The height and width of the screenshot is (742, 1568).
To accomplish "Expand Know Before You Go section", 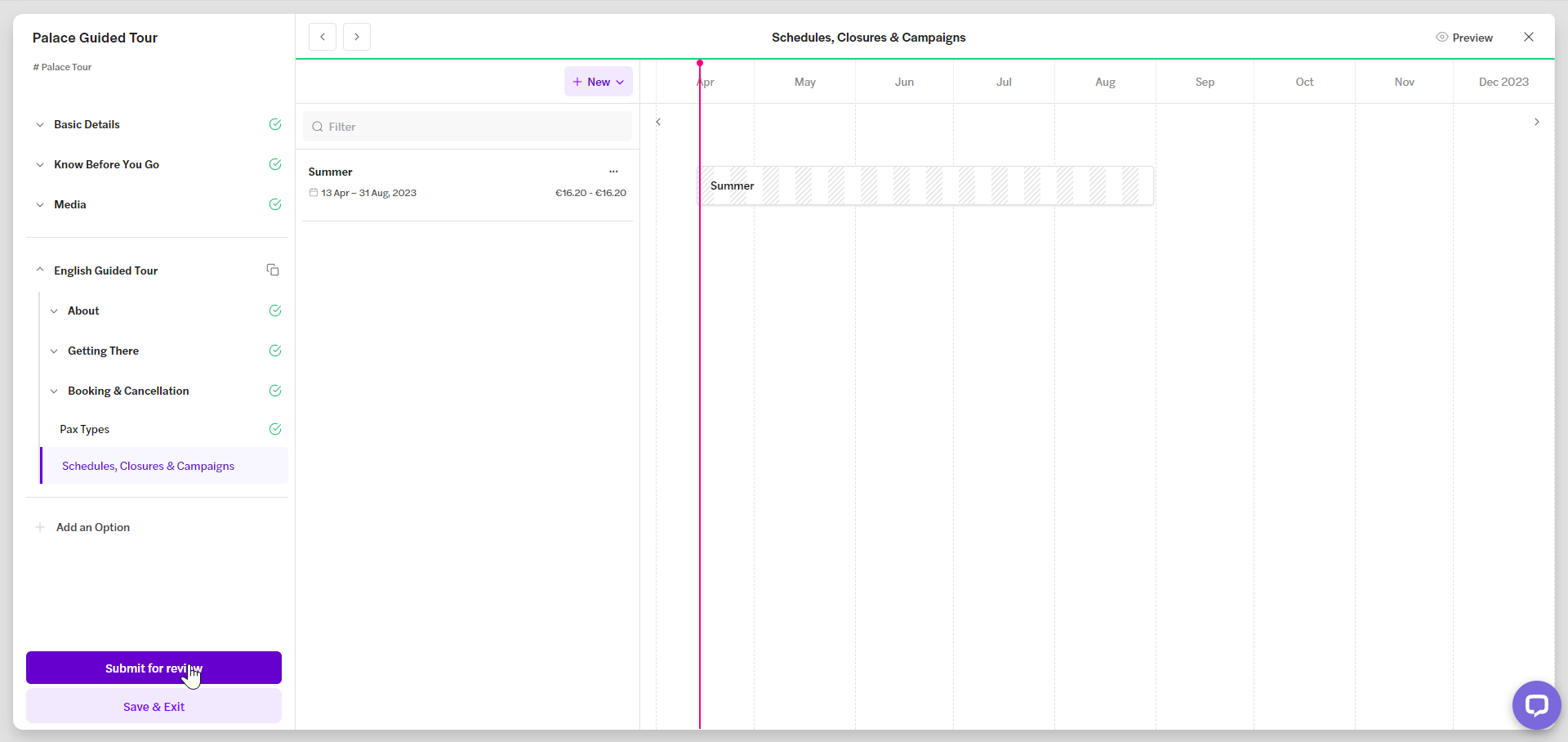I will pos(40,164).
